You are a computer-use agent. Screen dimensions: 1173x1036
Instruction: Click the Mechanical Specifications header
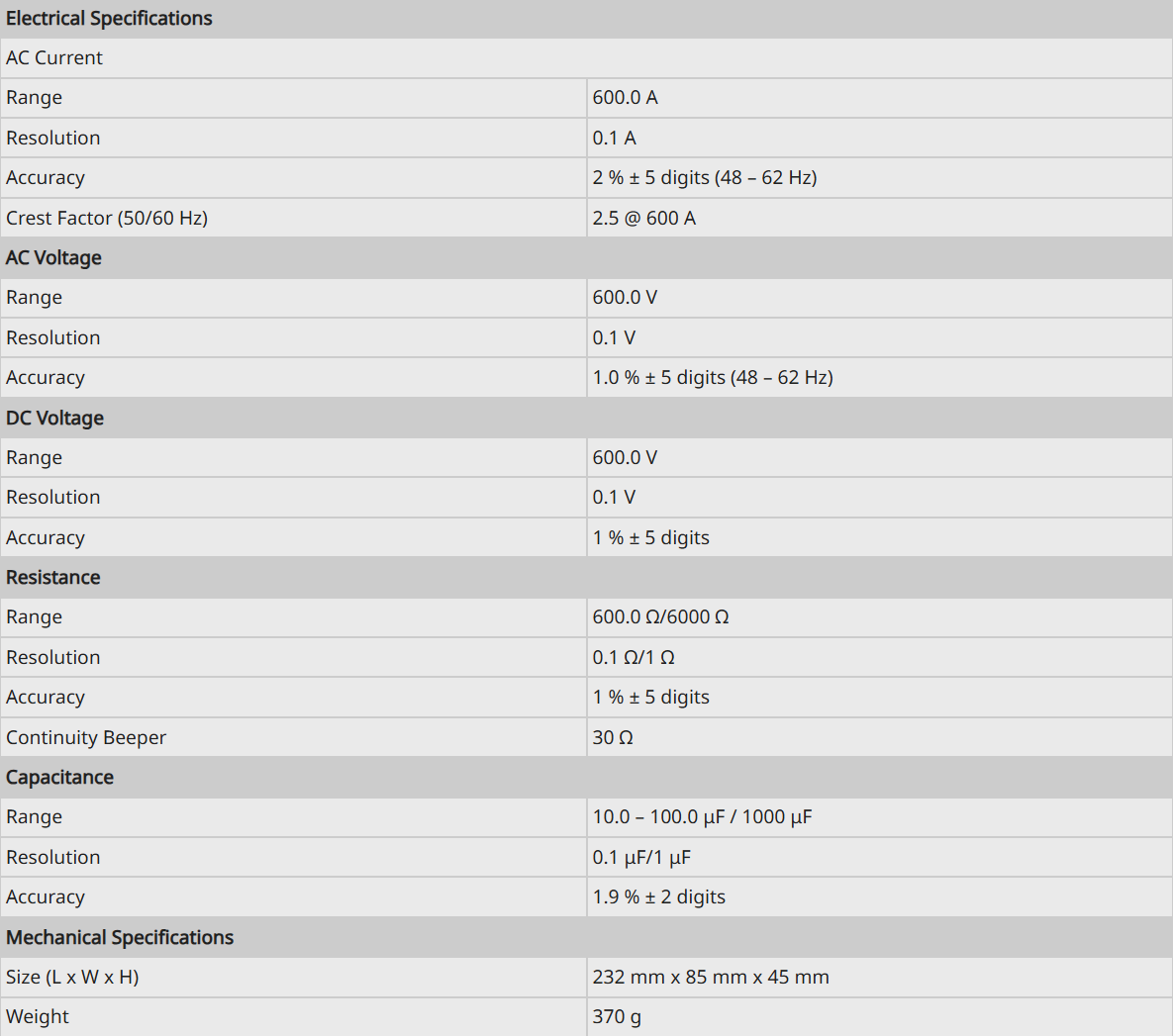[120, 936]
